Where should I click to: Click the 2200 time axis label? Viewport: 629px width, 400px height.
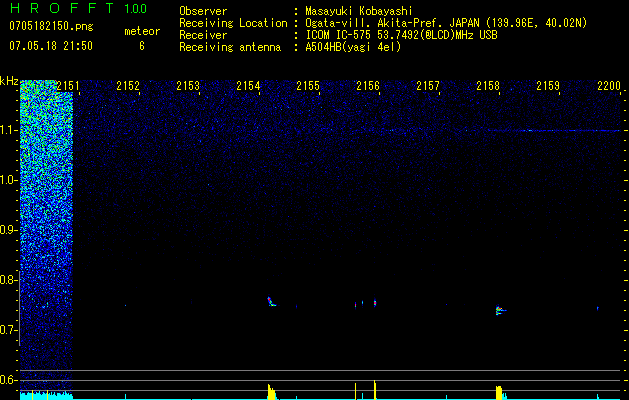point(609,86)
